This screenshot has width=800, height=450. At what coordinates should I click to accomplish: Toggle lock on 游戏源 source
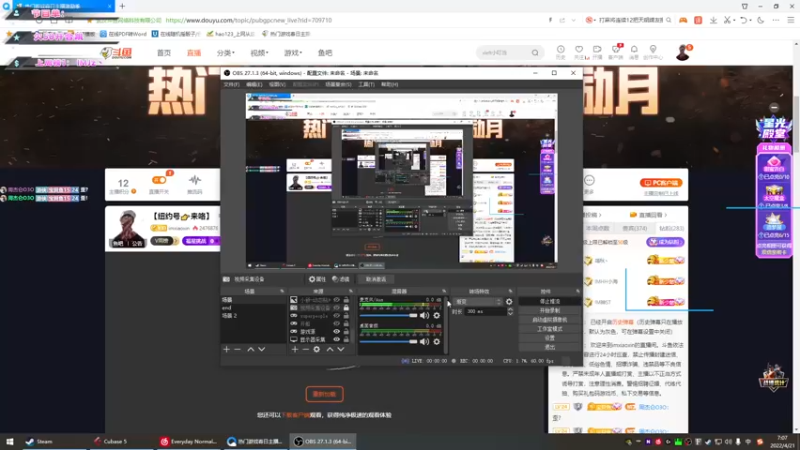pos(346,332)
